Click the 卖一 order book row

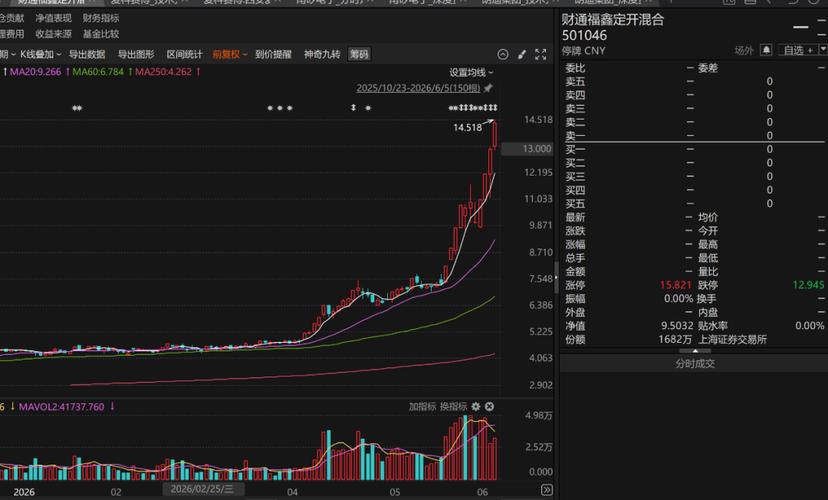(x=694, y=136)
